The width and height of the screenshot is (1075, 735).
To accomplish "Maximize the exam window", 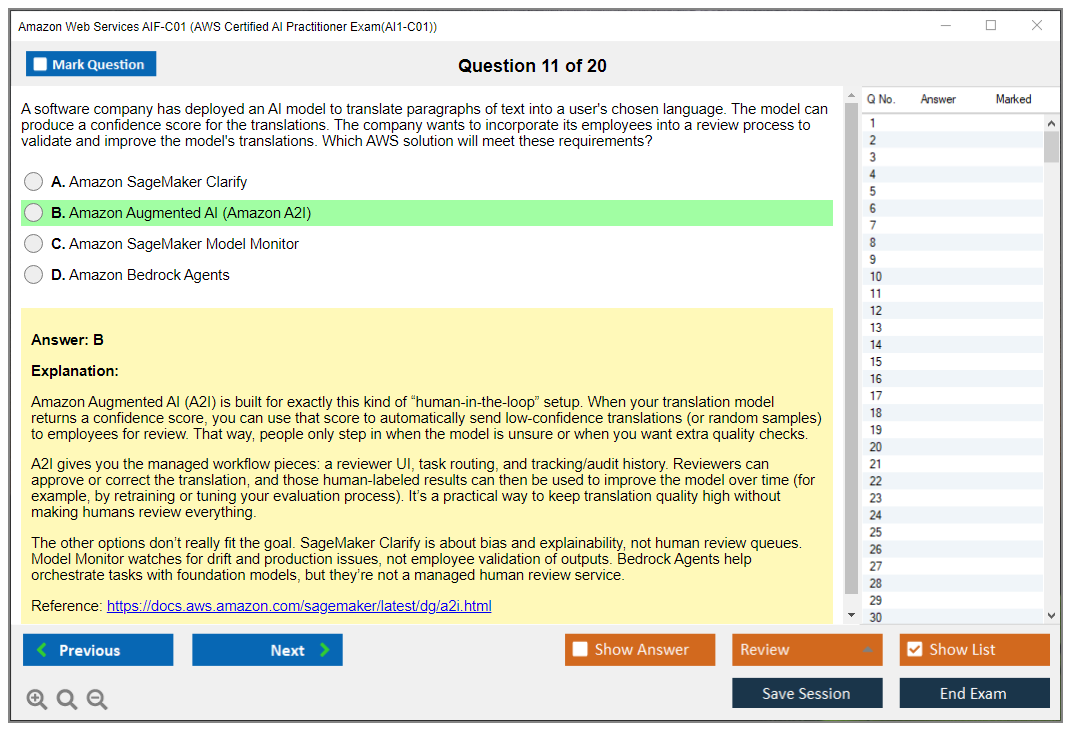I will (x=991, y=26).
